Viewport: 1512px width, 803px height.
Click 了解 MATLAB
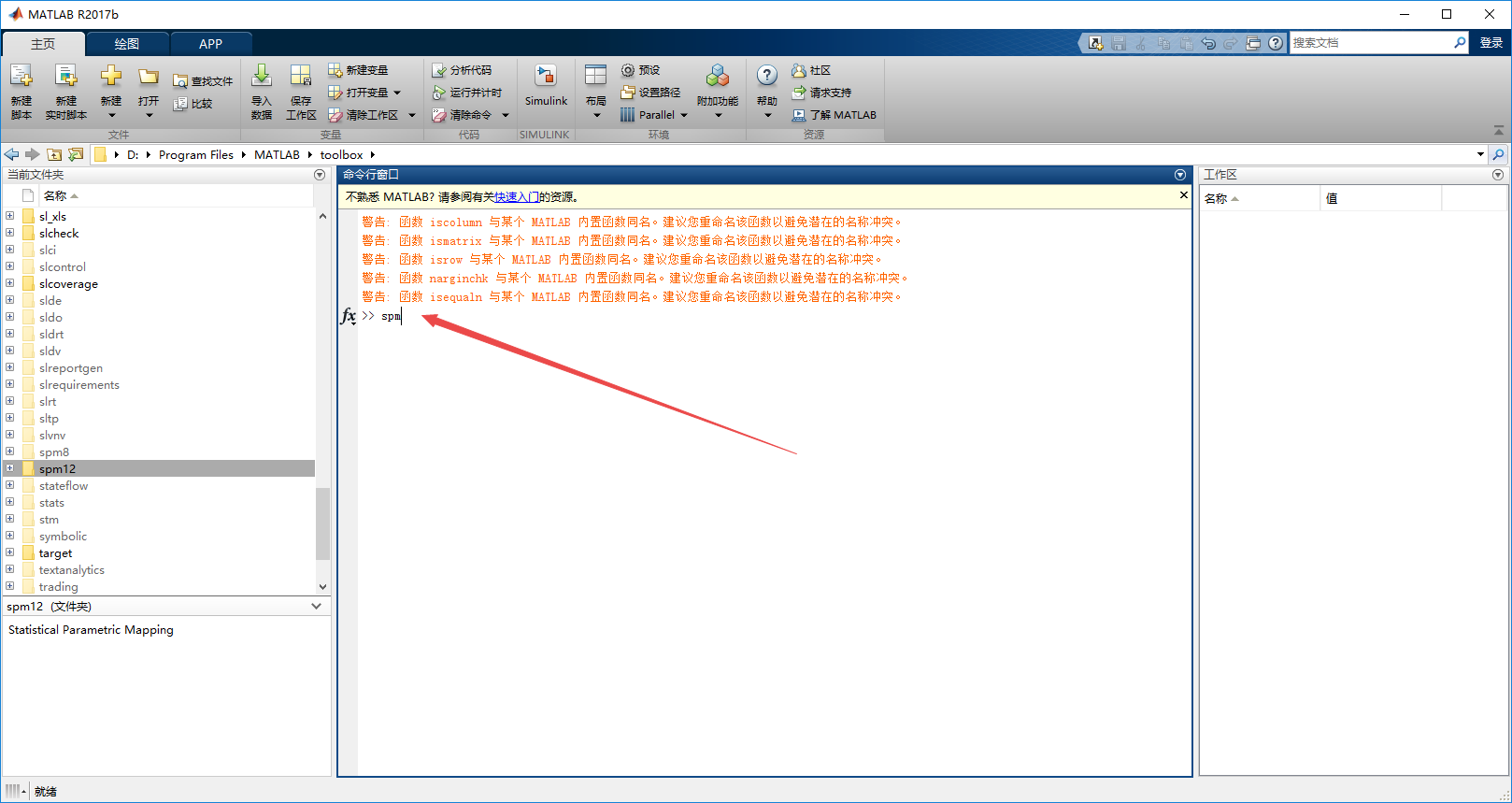834,115
